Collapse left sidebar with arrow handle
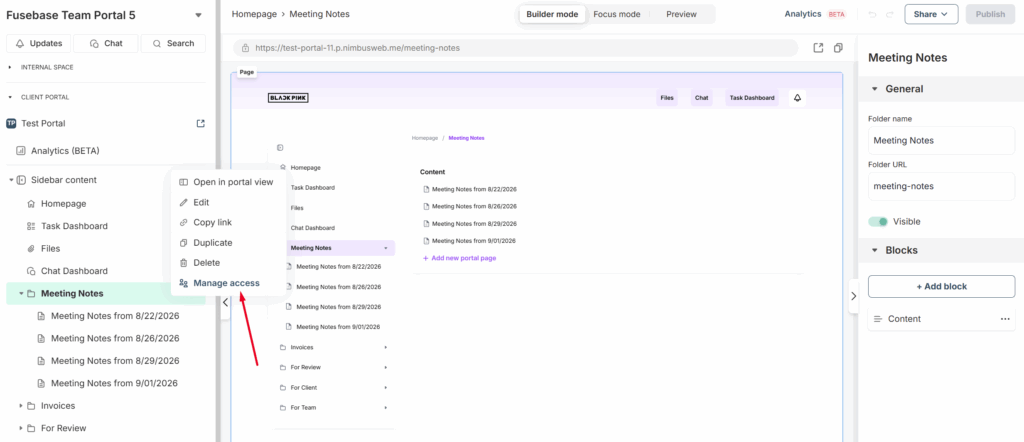 (225, 301)
